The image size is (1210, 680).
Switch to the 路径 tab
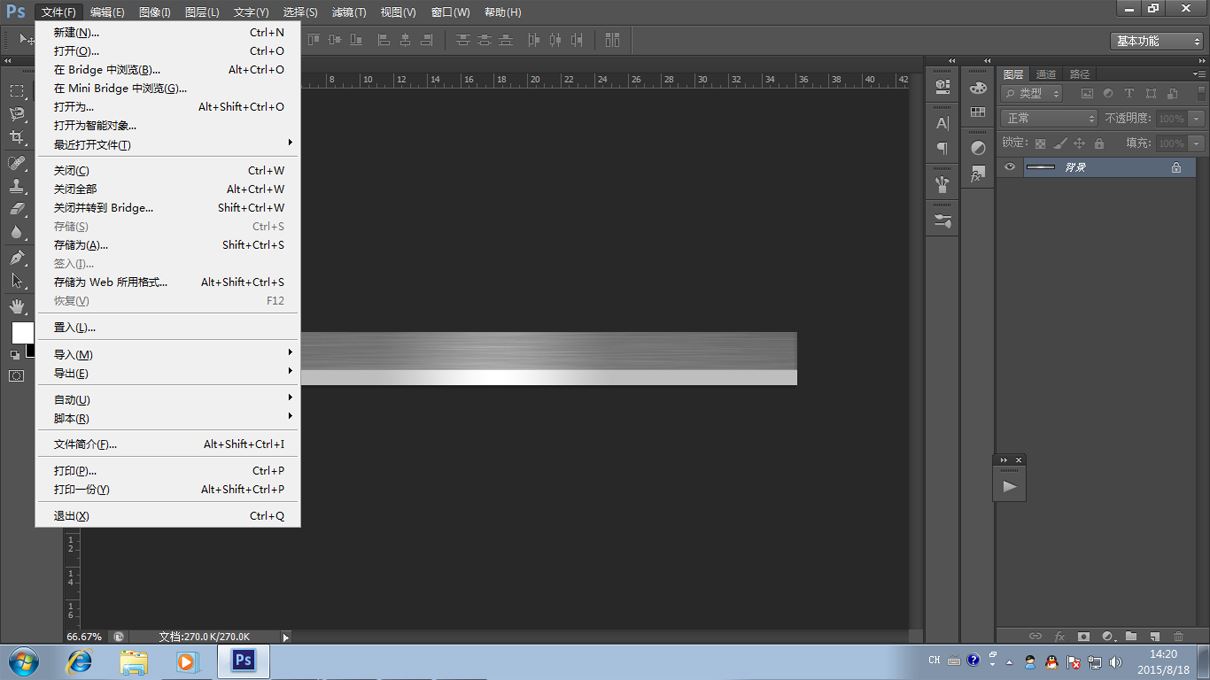click(x=1079, y=74)
